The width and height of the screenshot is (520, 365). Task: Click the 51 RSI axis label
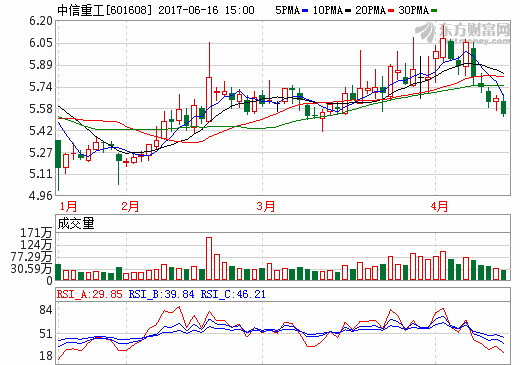[46, 334]
